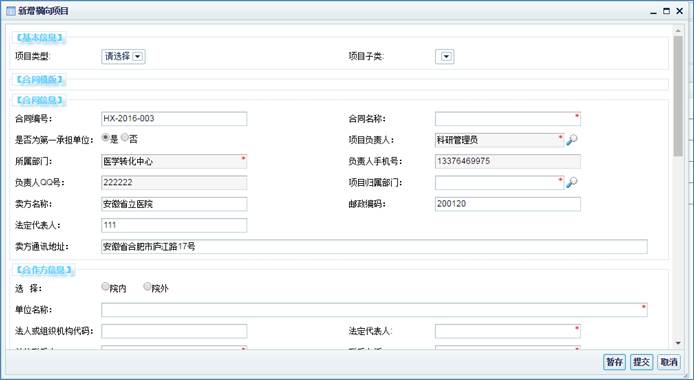Focus the 法人或组织机构代码 input field
This screenshot has height=380, width=694.
point(174,331)
